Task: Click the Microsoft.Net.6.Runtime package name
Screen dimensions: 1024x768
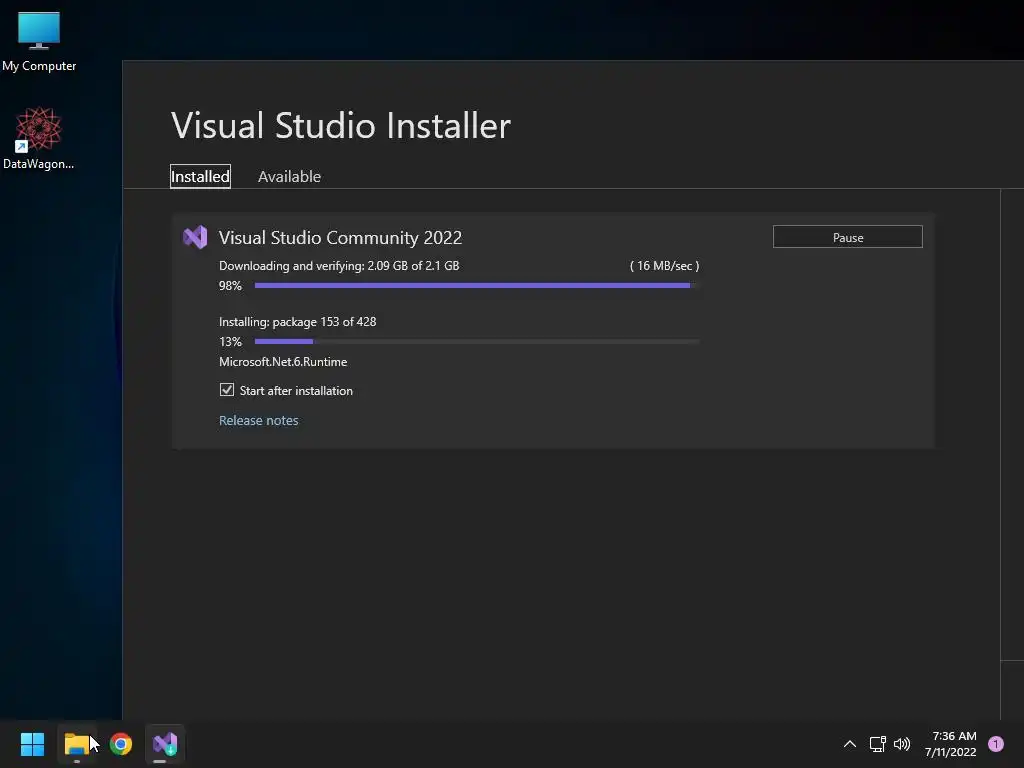Action: point(283,362)
